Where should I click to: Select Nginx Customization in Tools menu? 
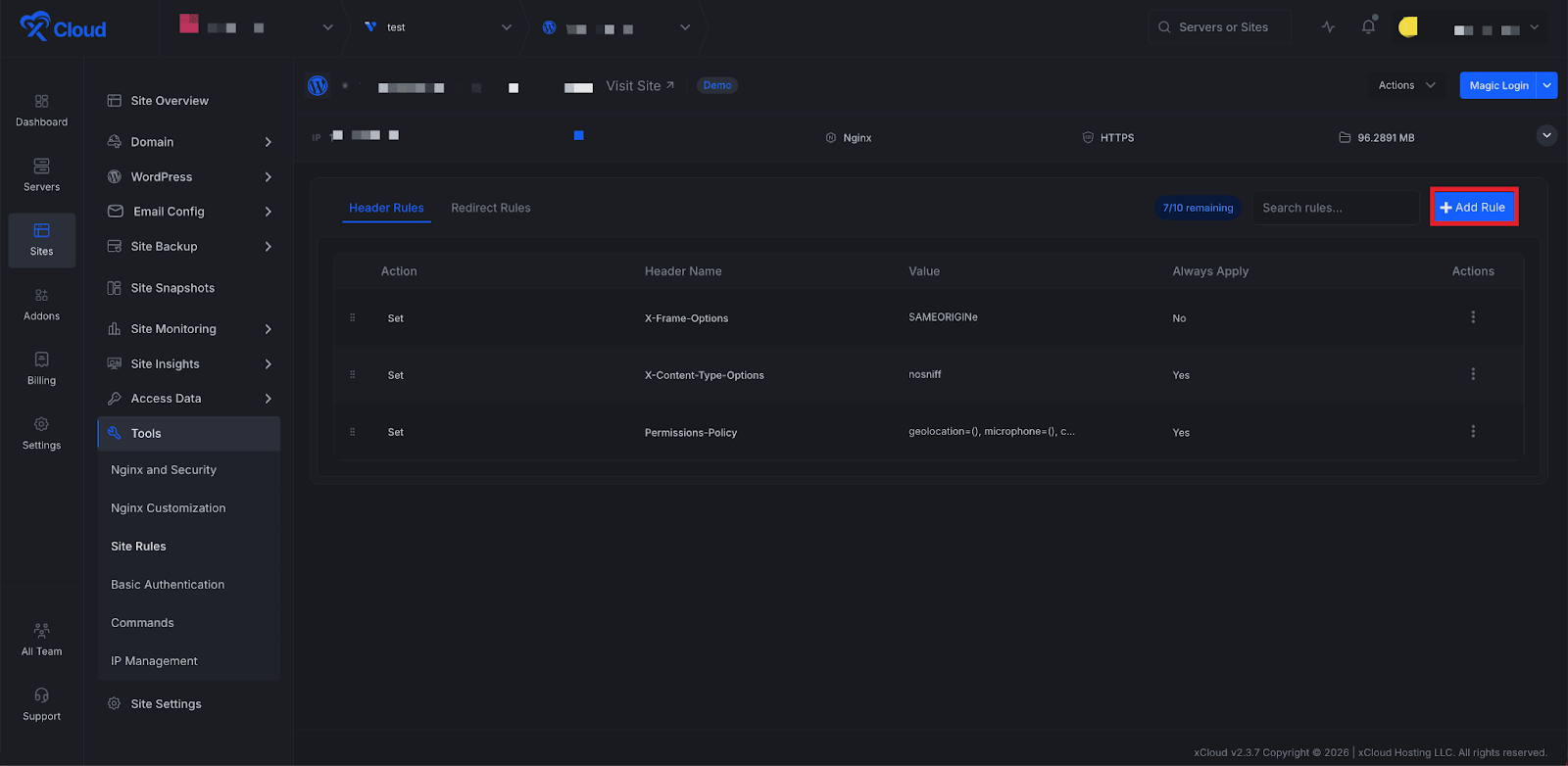pos(168,508)
